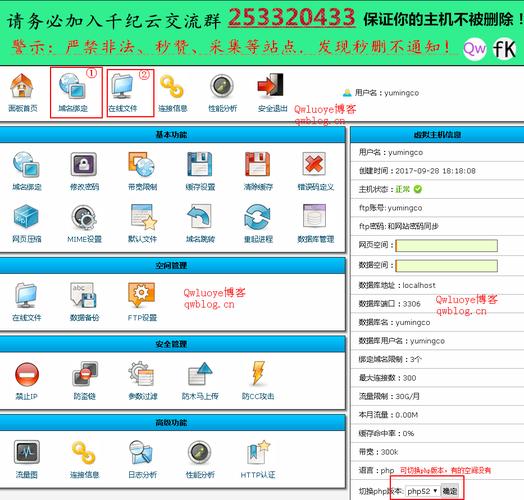This screenshot has width=524, height=500.
Task: Select the 带宽 300k row
Action: click(x=437, y=452)
